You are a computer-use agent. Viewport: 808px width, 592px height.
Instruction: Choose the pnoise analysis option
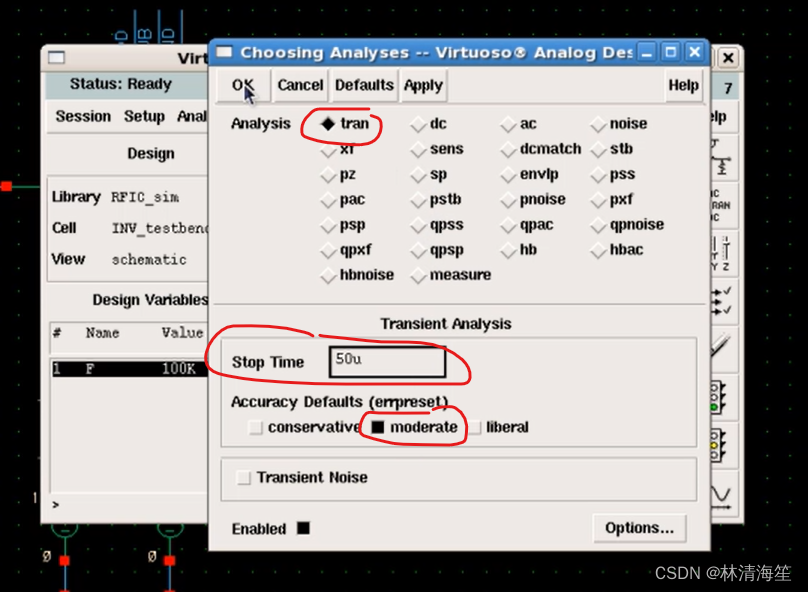click(x=508, y=199)
